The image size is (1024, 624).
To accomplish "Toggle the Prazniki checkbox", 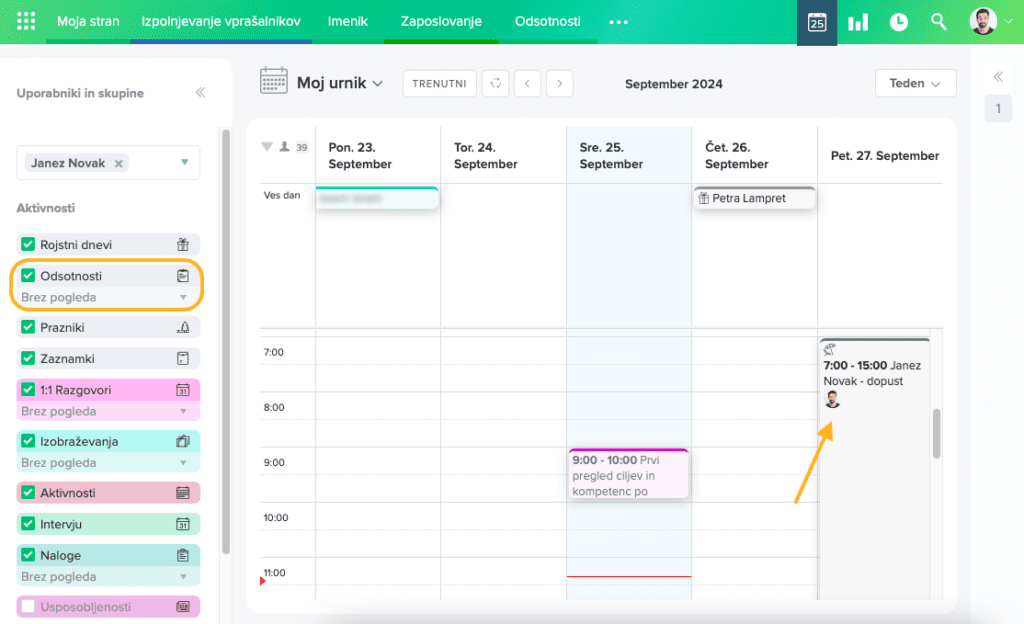I will click(x=28, y=328).
